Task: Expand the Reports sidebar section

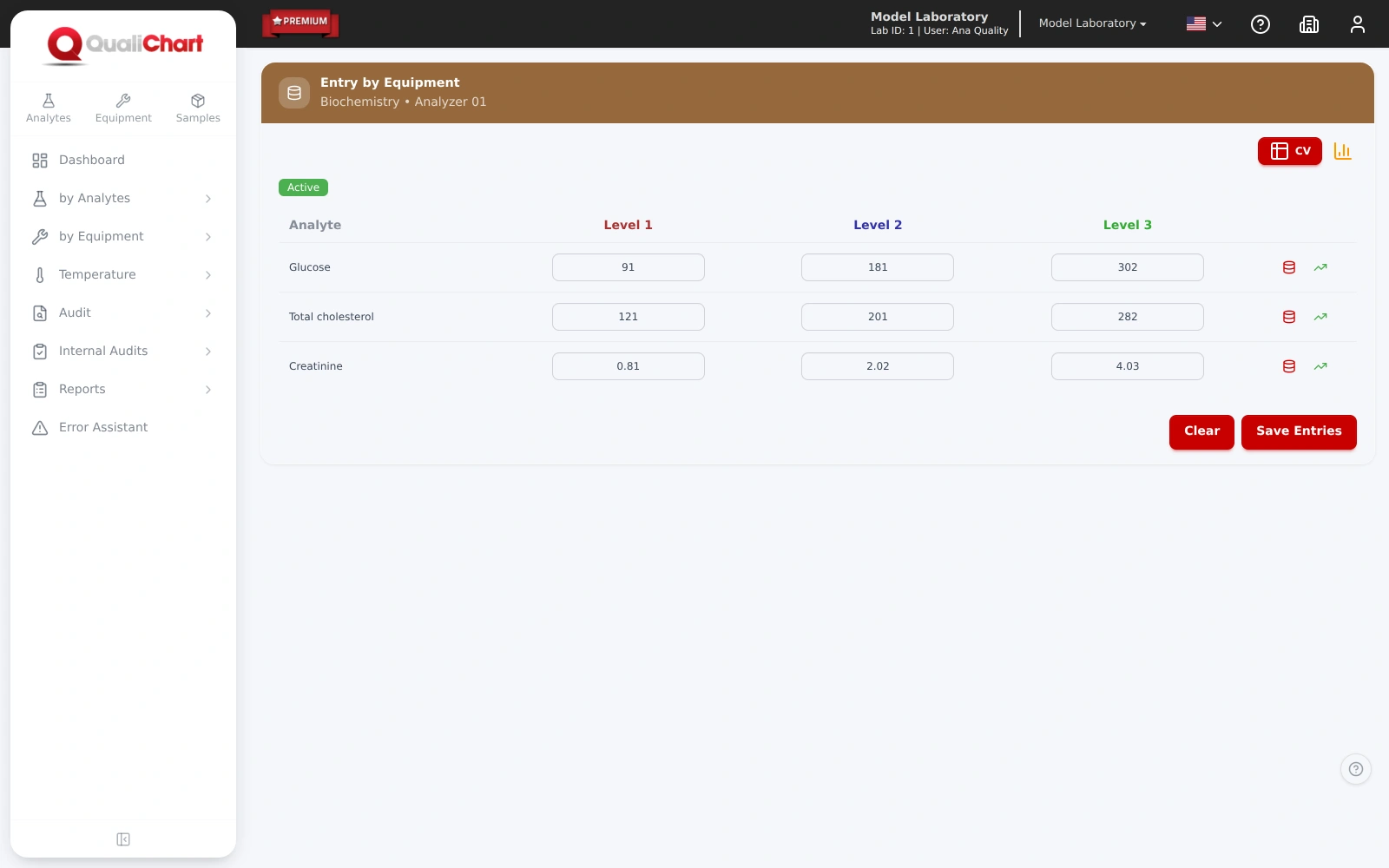Action: point(123,389)
